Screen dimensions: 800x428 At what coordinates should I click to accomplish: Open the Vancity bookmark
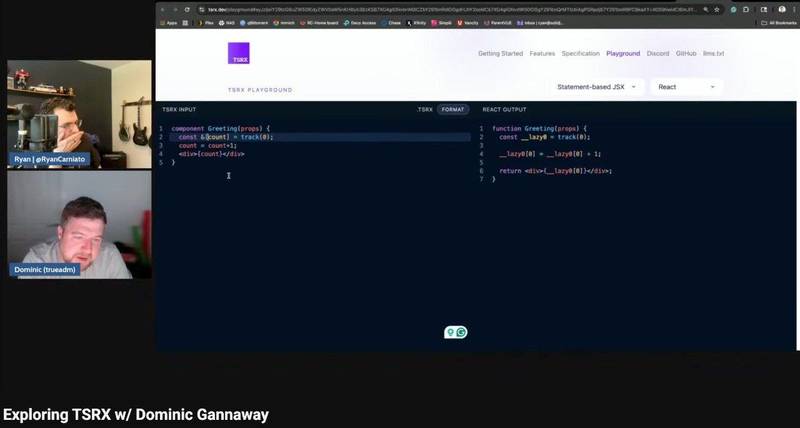(468, 23)
